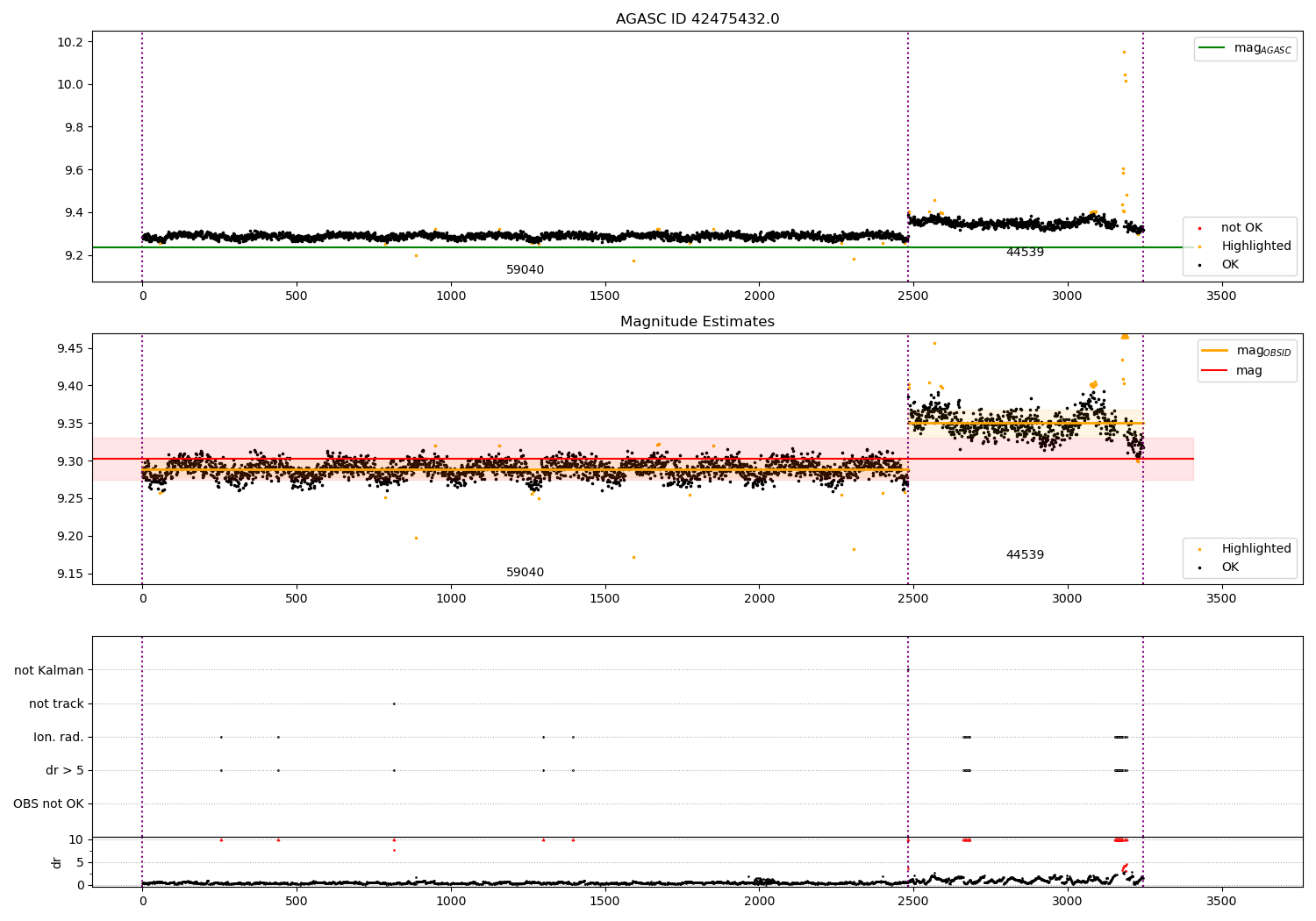
Task: Click the "59040" annotation in the top plot
Action: pyautogui.click(x=525, y=270)
